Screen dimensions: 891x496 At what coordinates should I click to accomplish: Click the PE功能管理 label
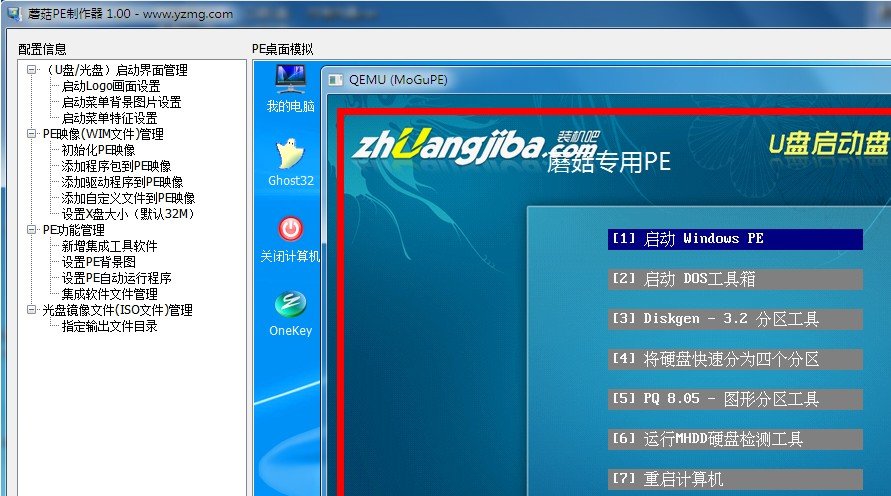74,230
